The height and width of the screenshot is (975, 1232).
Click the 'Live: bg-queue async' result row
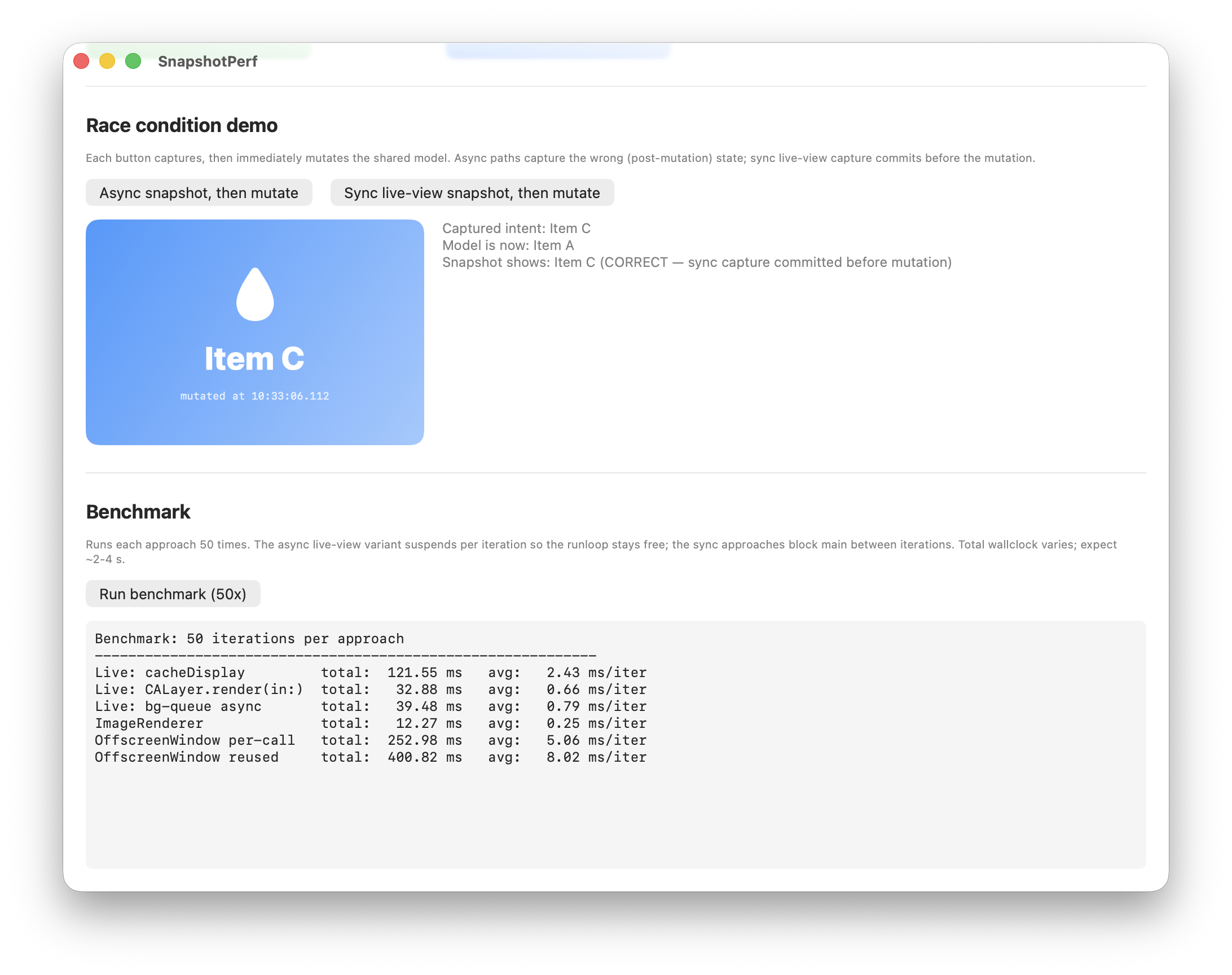pos(371,706)
